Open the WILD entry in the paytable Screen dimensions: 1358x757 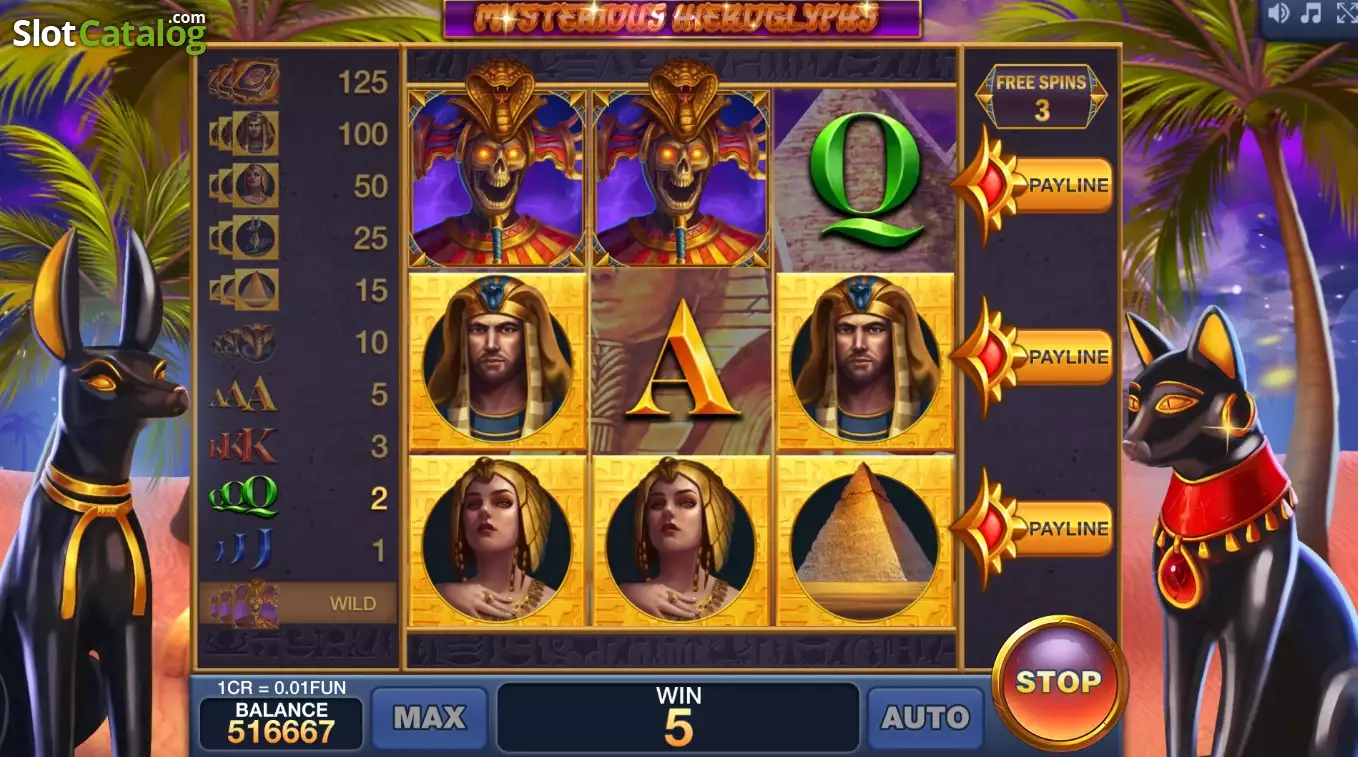pyautogui.click(x=299, y=603)
